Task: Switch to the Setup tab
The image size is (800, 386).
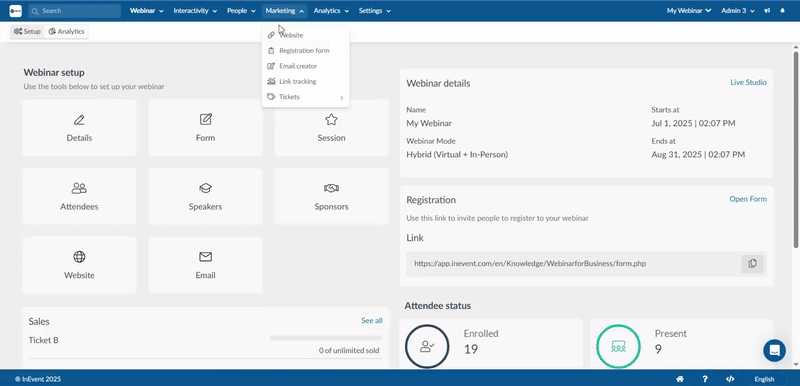Action: pyautogui.click(x=27, y=32)
